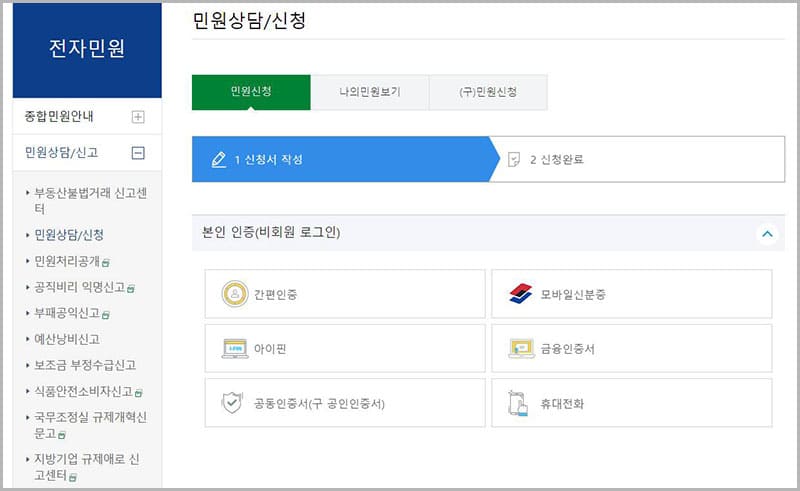This screenshot has height=491, width=800.
Task: Click the pencil icon in 신청서 작성 step
Action: click(x=218, y=160)
